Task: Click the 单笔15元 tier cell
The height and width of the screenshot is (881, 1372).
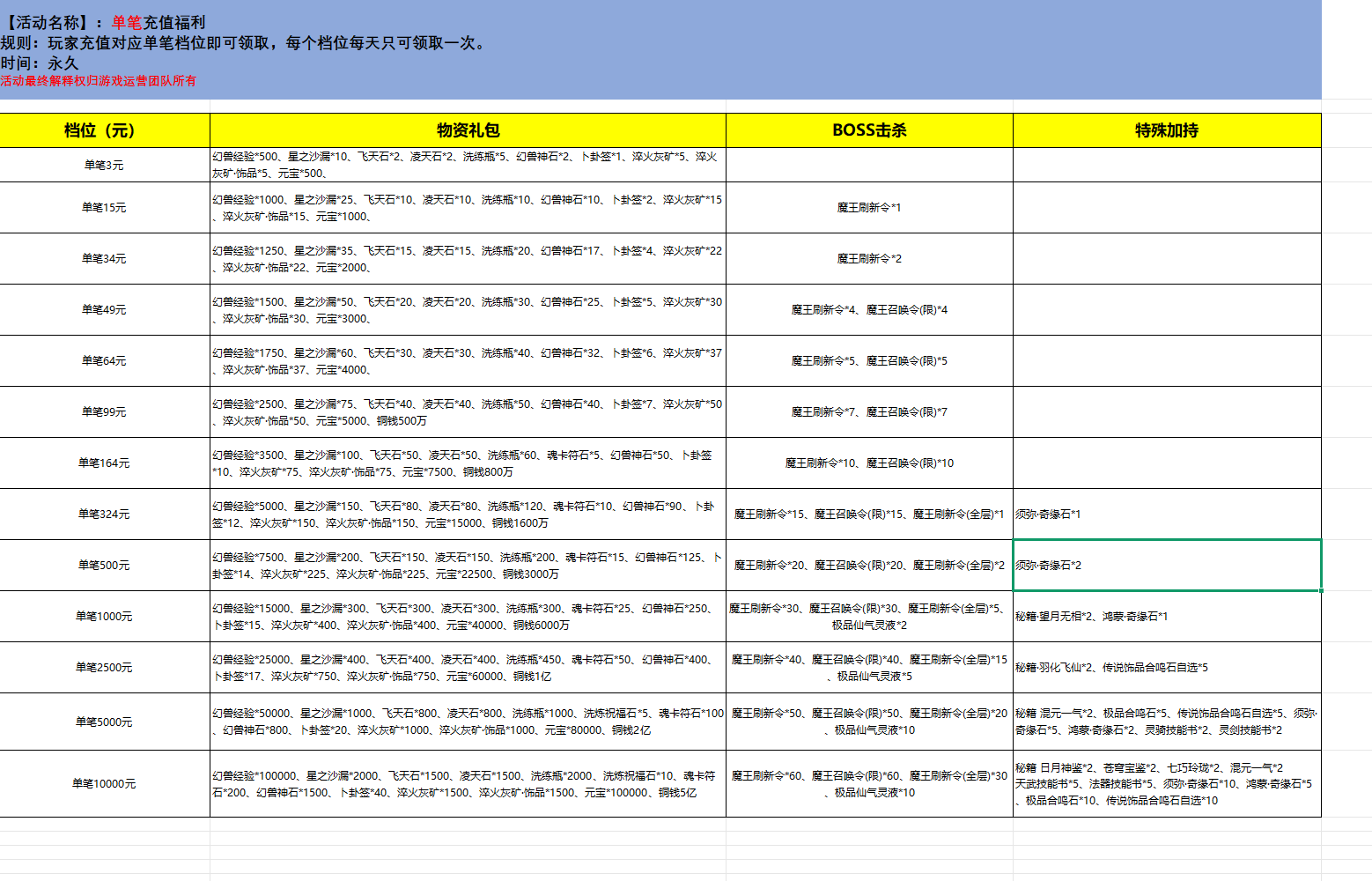Action: (x=105, y=208)
